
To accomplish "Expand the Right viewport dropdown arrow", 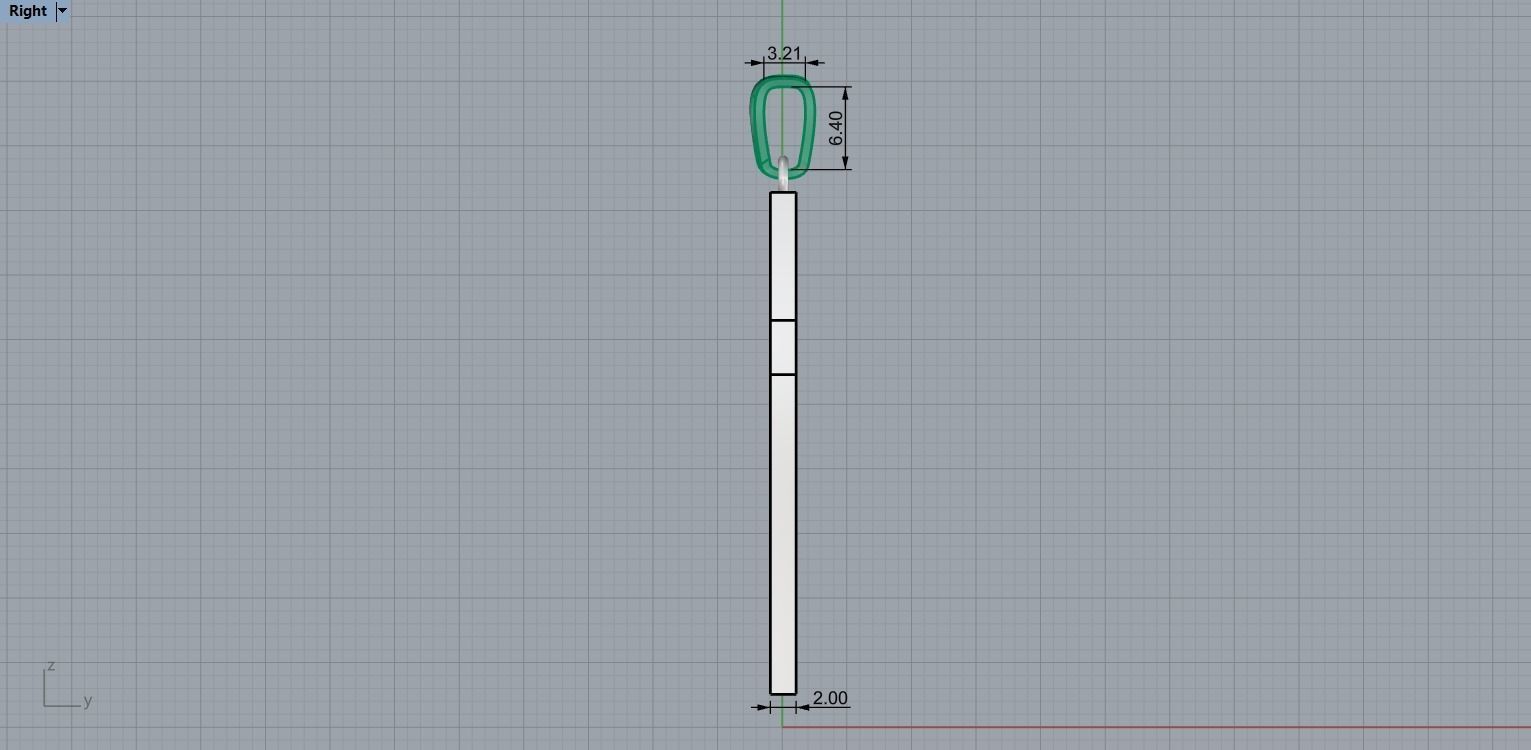I will tap(62, 11).
